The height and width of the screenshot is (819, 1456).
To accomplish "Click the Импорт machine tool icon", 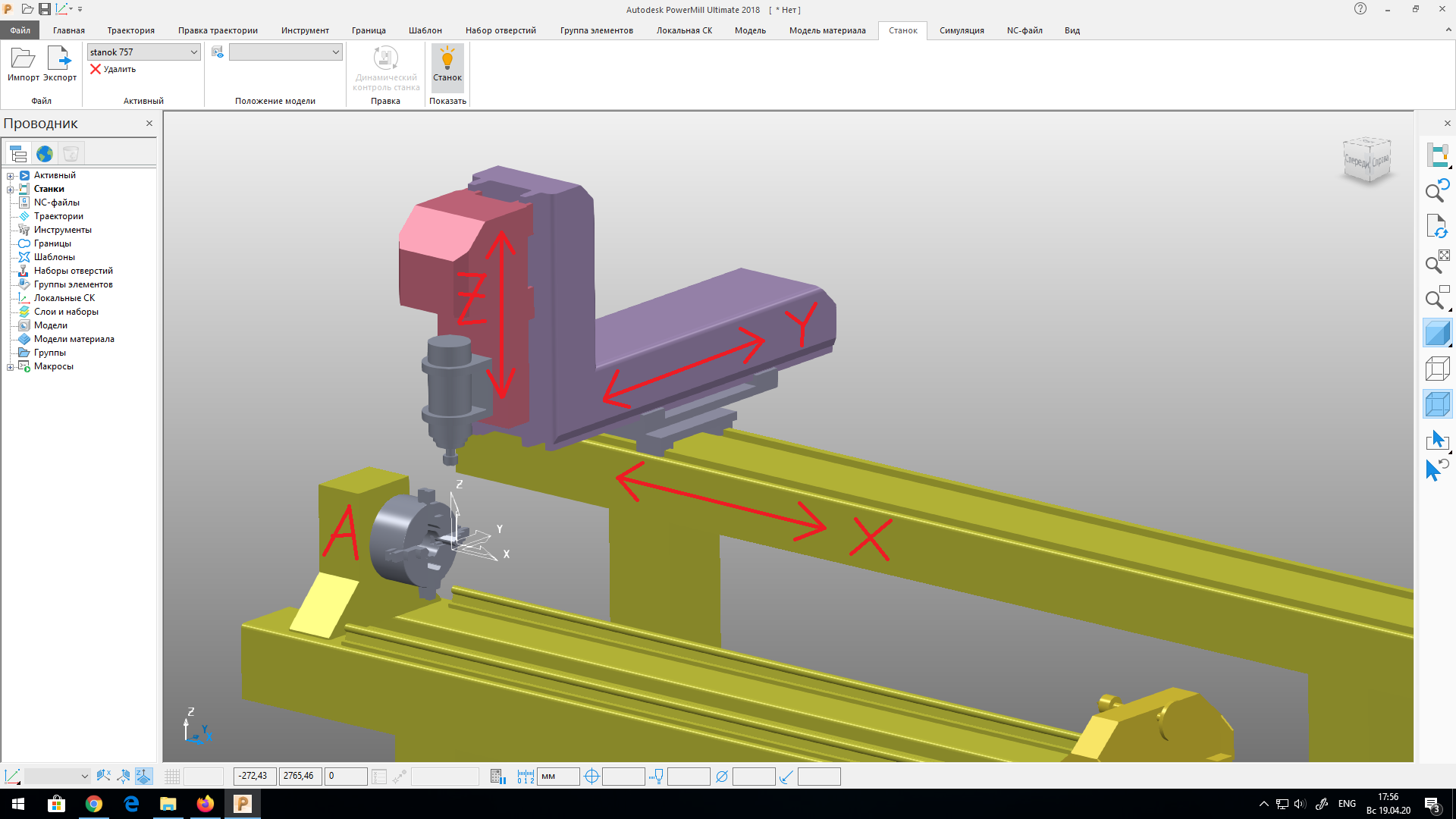I will pos(23,59).
